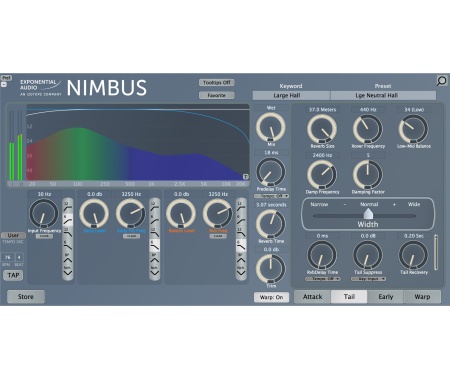The width and height of the screenshot is (450, 380).
Task: Click the Damping Factor knob
Action: pos(368,175)
